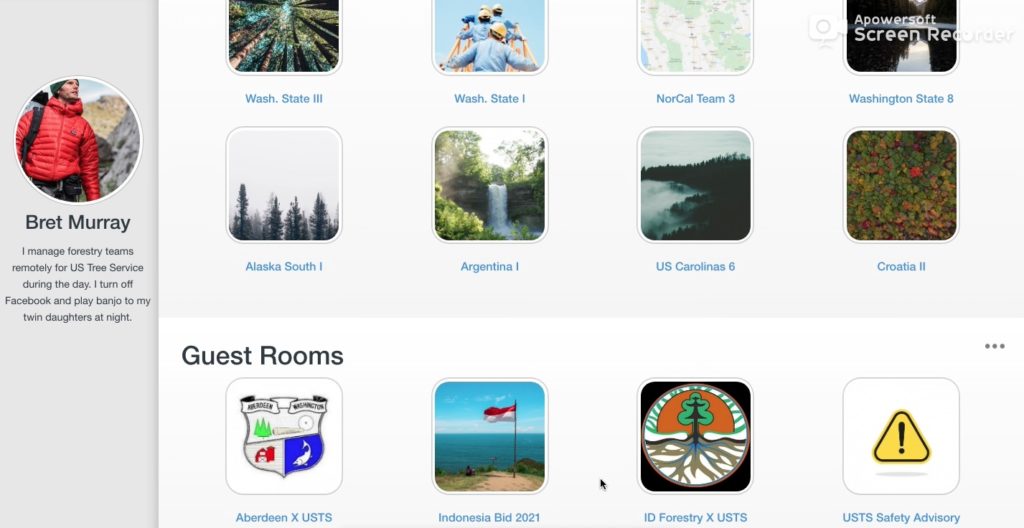Screen dimensions: 1024x528
Task: Select the US Carolinas 6 foggy forest icon
Action: (x=696, y=185)
